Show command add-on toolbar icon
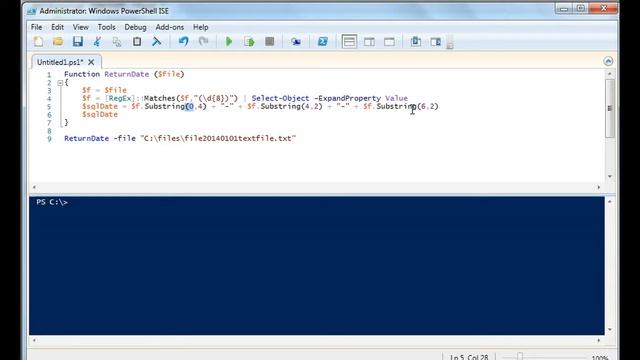Viewport: 640px width, 360px height. point(436,41)
